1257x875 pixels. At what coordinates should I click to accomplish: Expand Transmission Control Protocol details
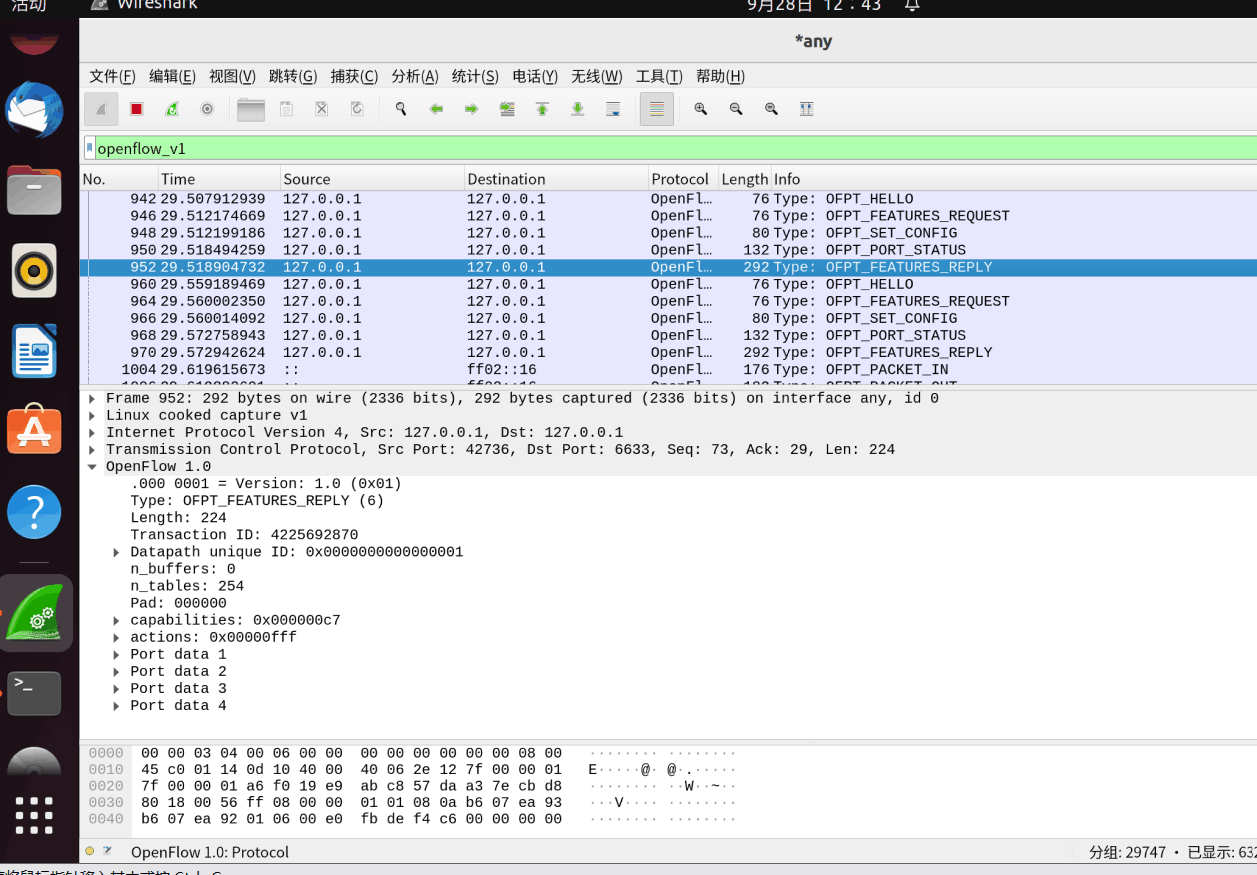[x=92, y=449]
